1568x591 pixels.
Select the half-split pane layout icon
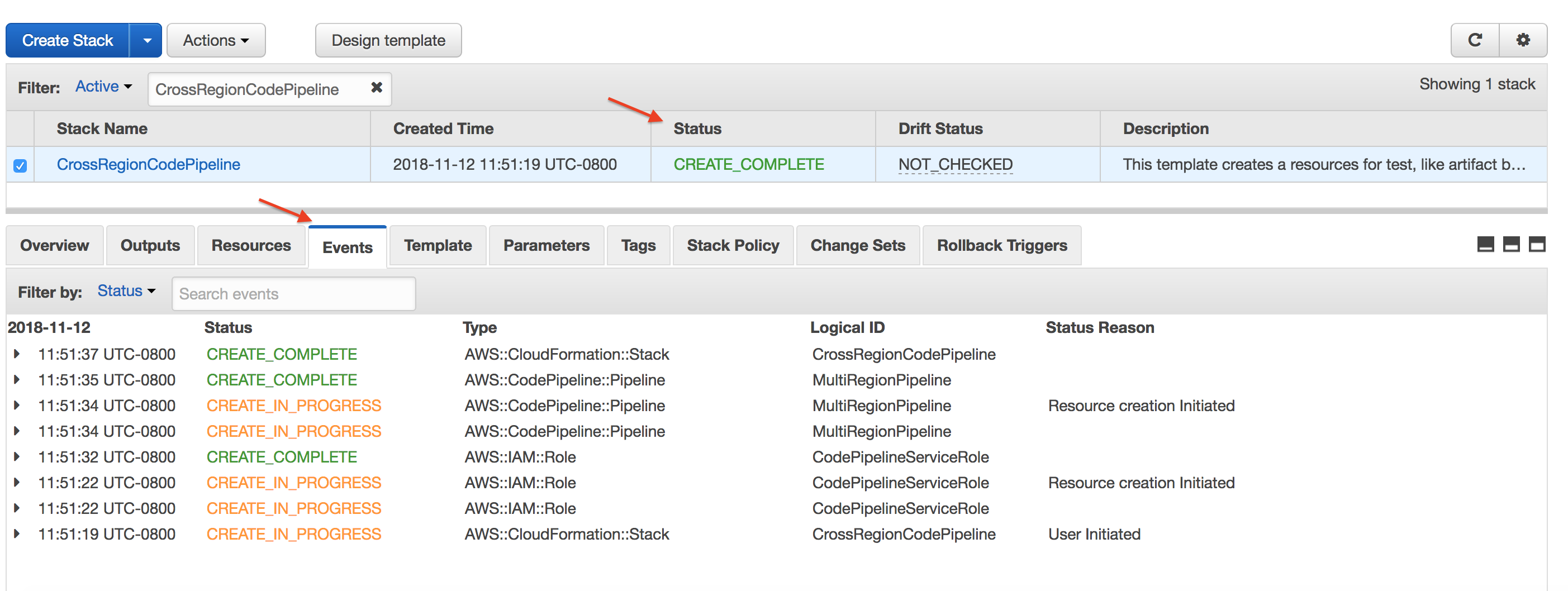pyautogui.click(x=1512, y=245)
